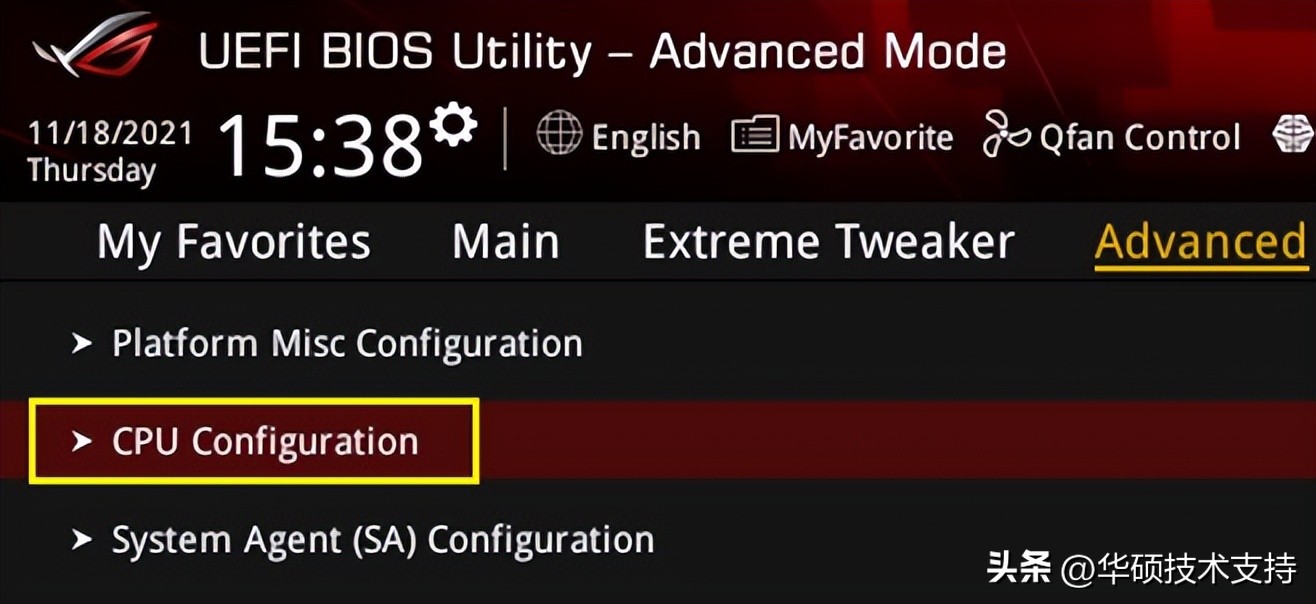
Task: Click the partially visible icon after Qfan Control
Action: 1294,135
